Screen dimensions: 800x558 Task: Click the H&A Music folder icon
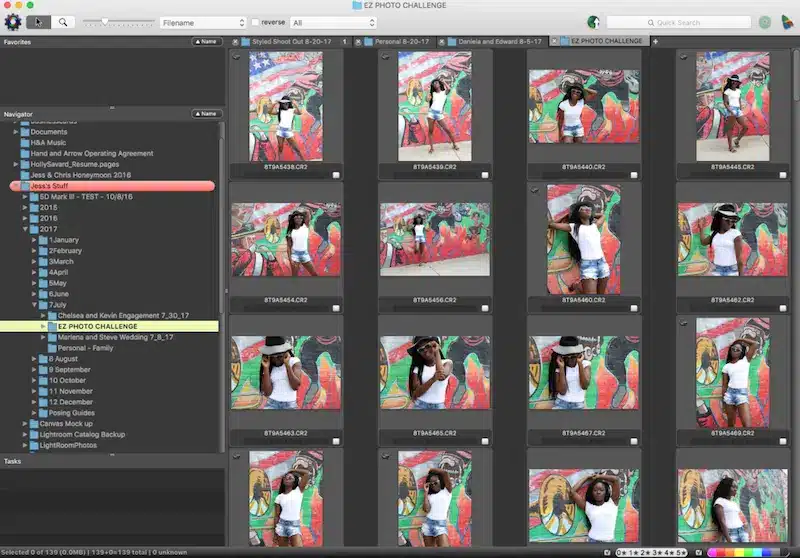25,142
